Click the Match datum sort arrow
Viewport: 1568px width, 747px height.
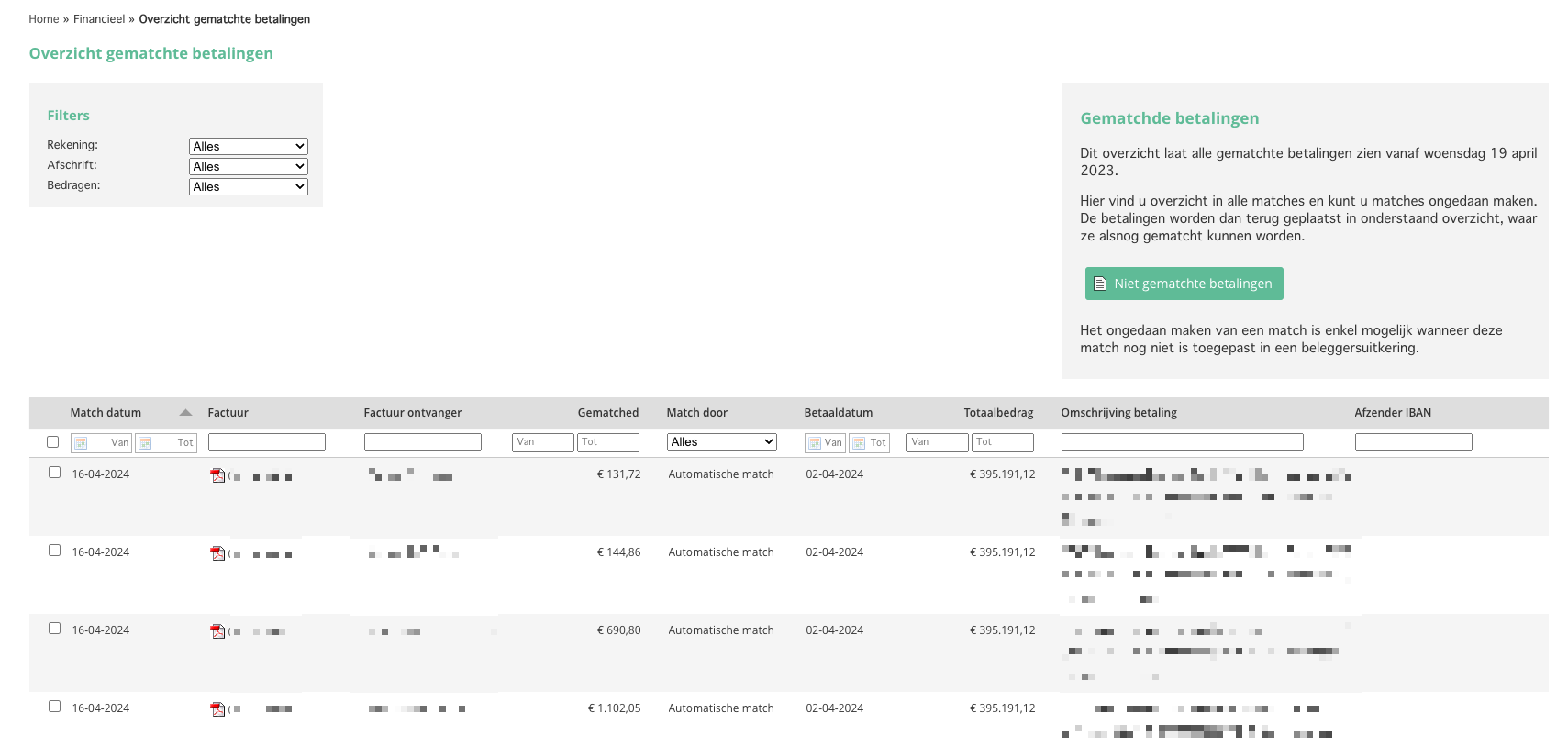click(185, 413)
